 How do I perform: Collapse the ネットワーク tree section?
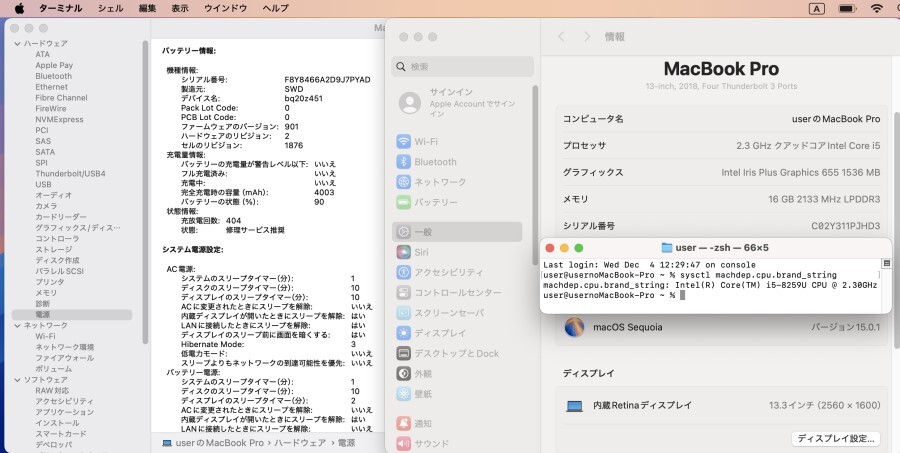[x=17, y=326]
